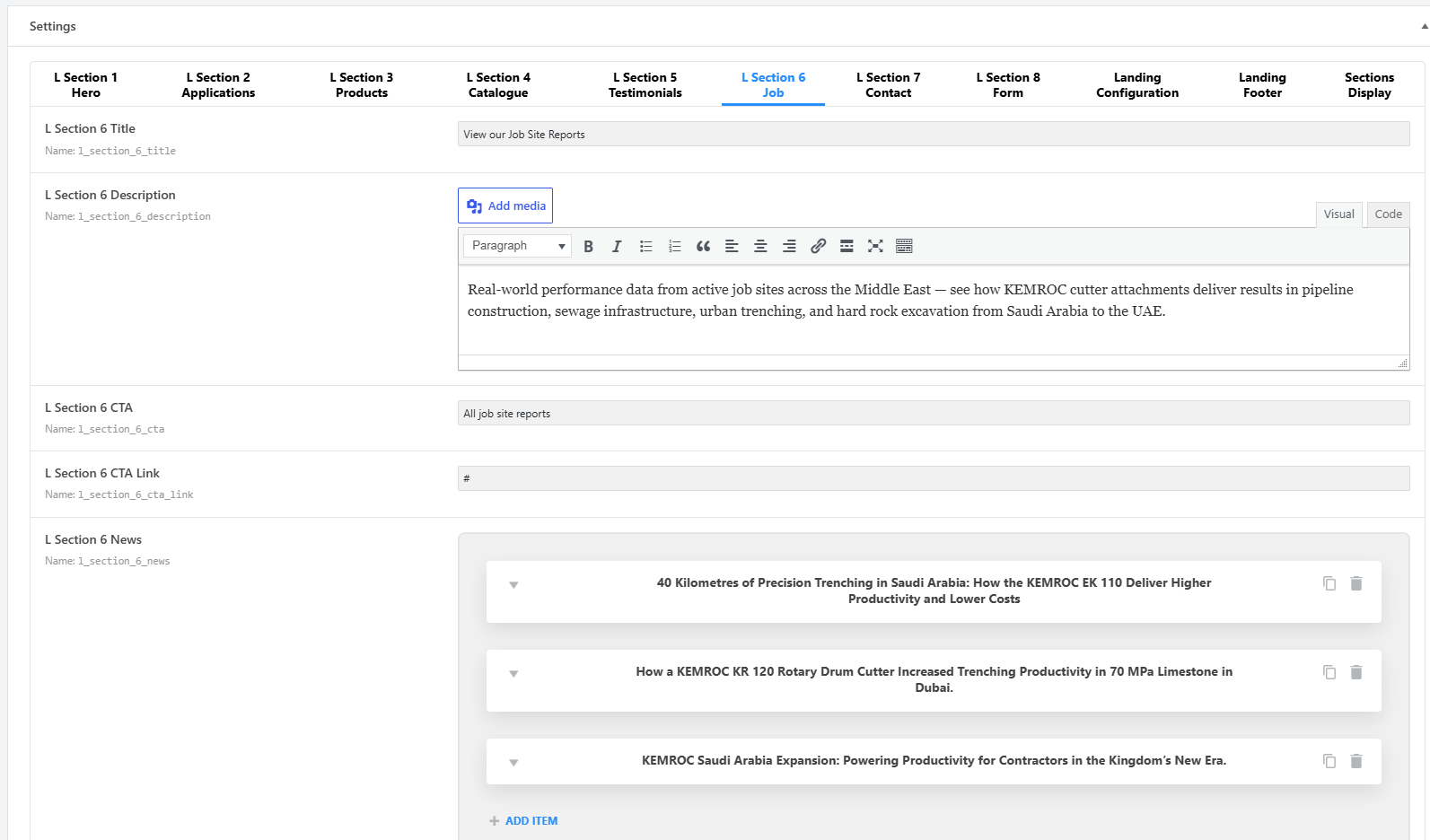Align text left
The height and width of the screenshot is (840, 1430).
tap(732, 246)
